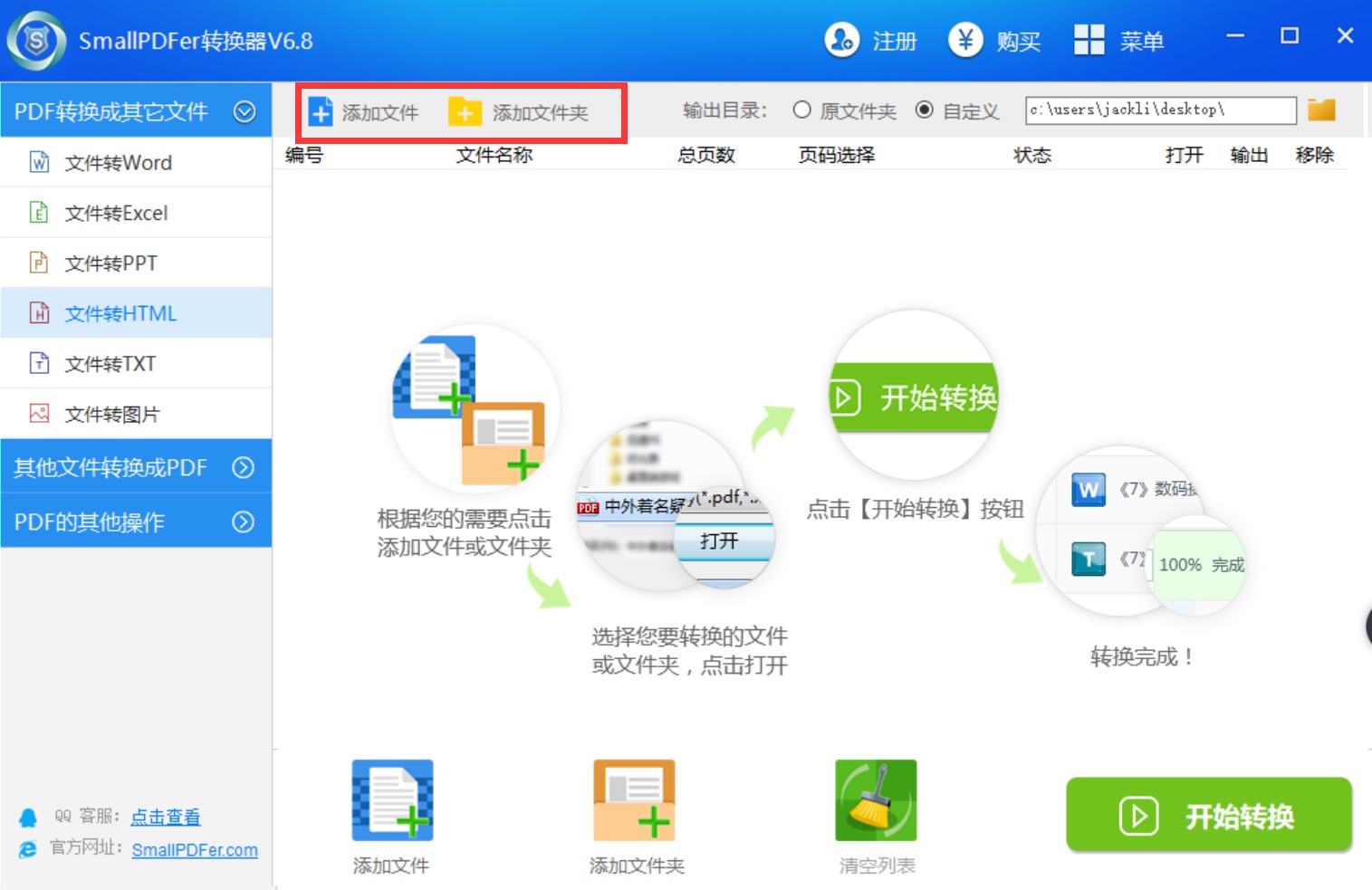Click the 总页数 column header

(x=706, y=155)
